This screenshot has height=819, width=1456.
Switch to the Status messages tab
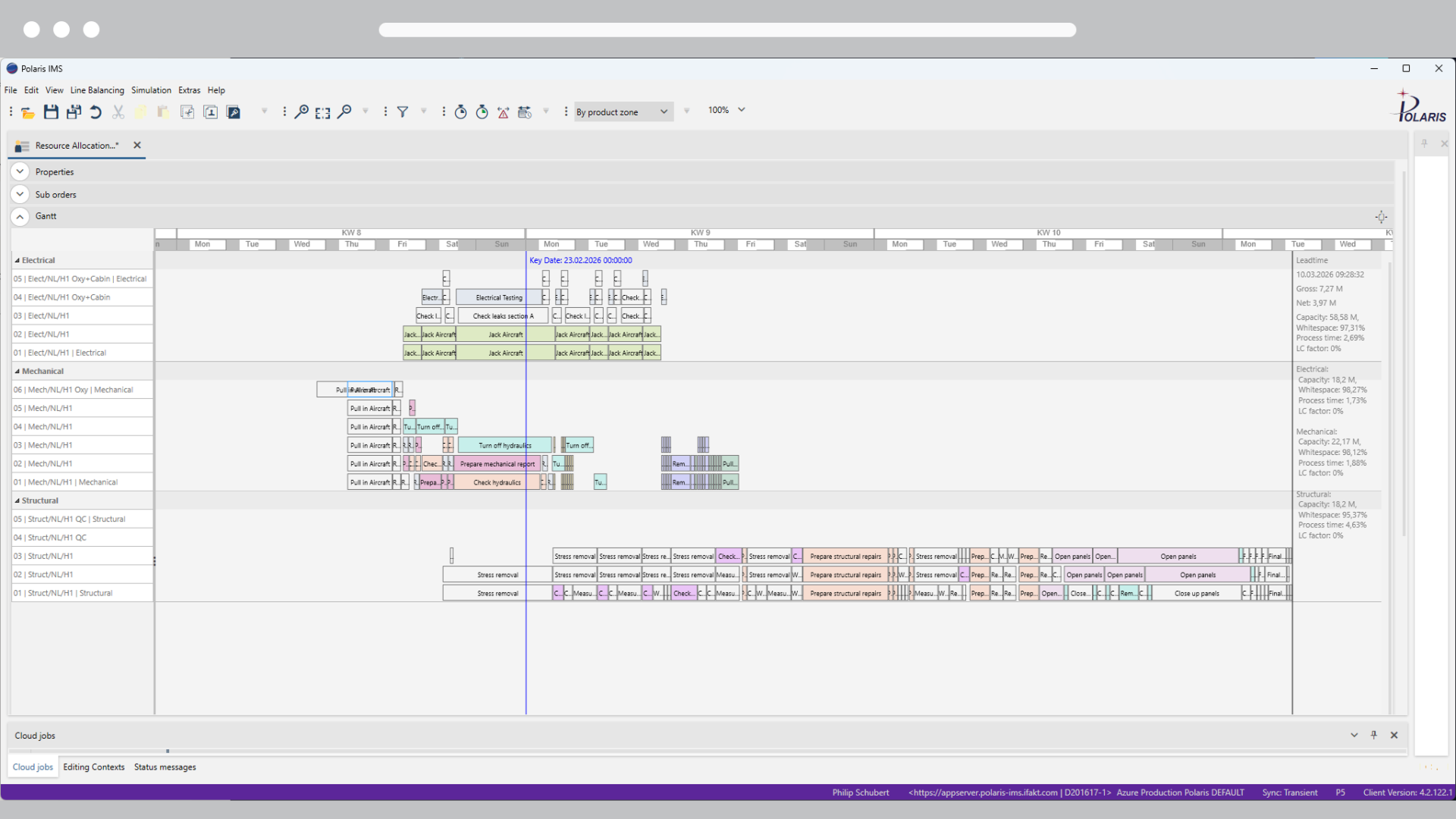coord(165,767)
